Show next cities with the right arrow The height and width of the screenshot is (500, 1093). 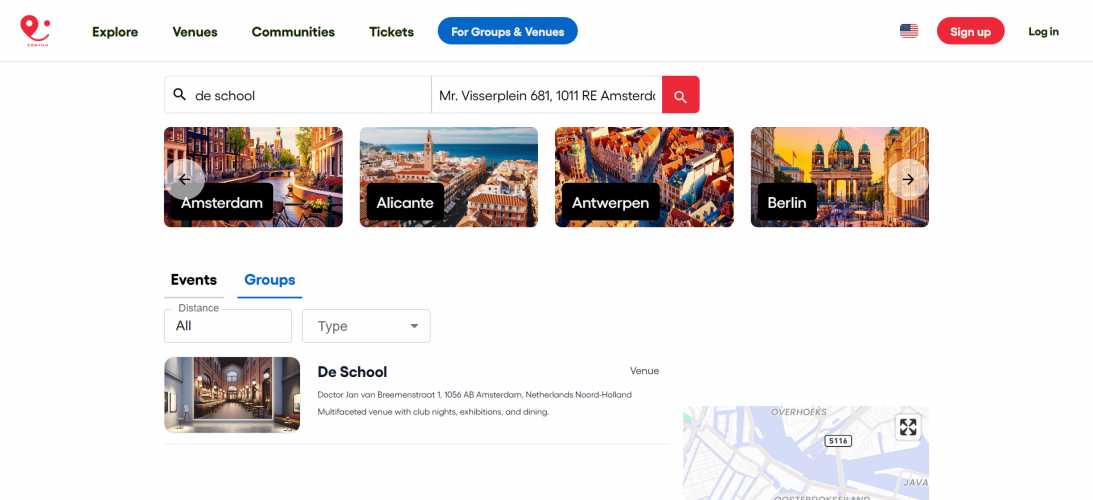[908, 179]
